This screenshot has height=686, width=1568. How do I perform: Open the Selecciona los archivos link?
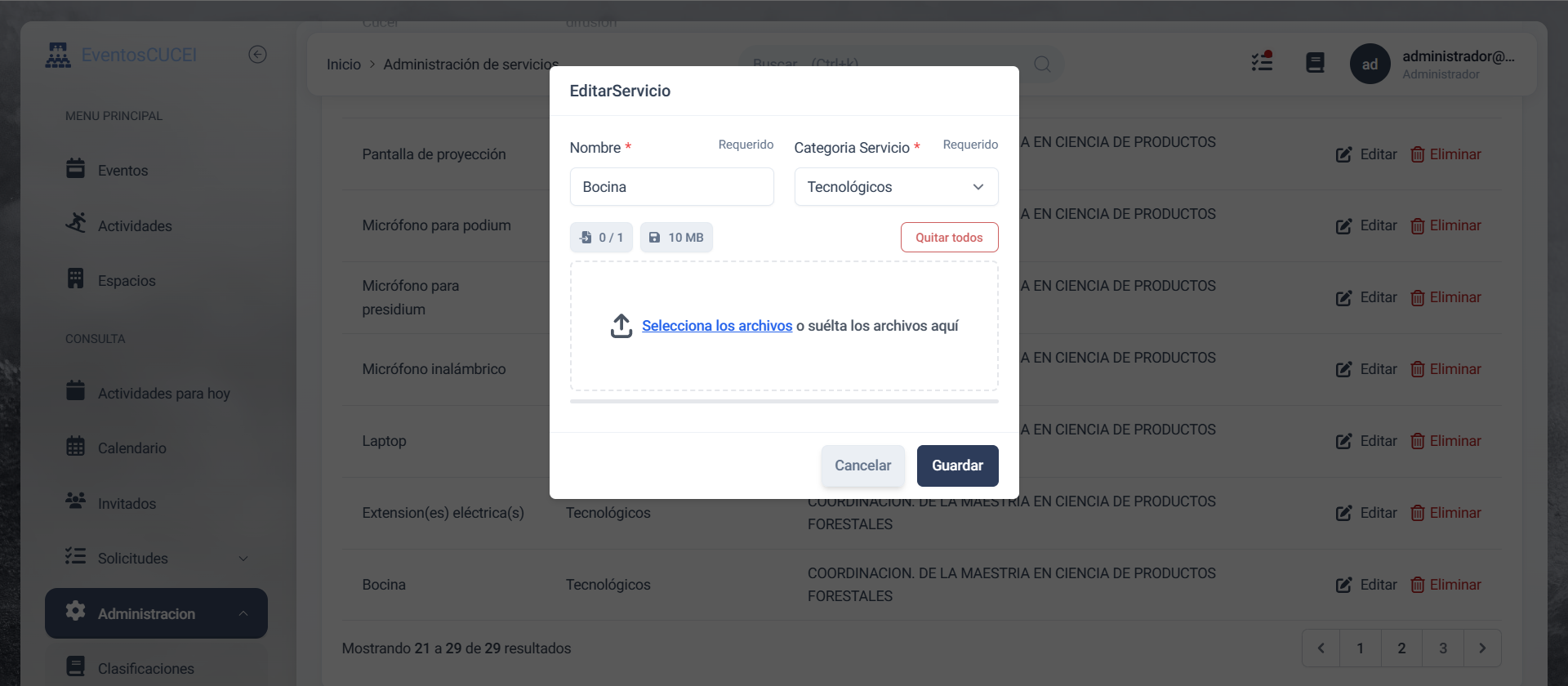pyautogui.click(x=716, y=325)
